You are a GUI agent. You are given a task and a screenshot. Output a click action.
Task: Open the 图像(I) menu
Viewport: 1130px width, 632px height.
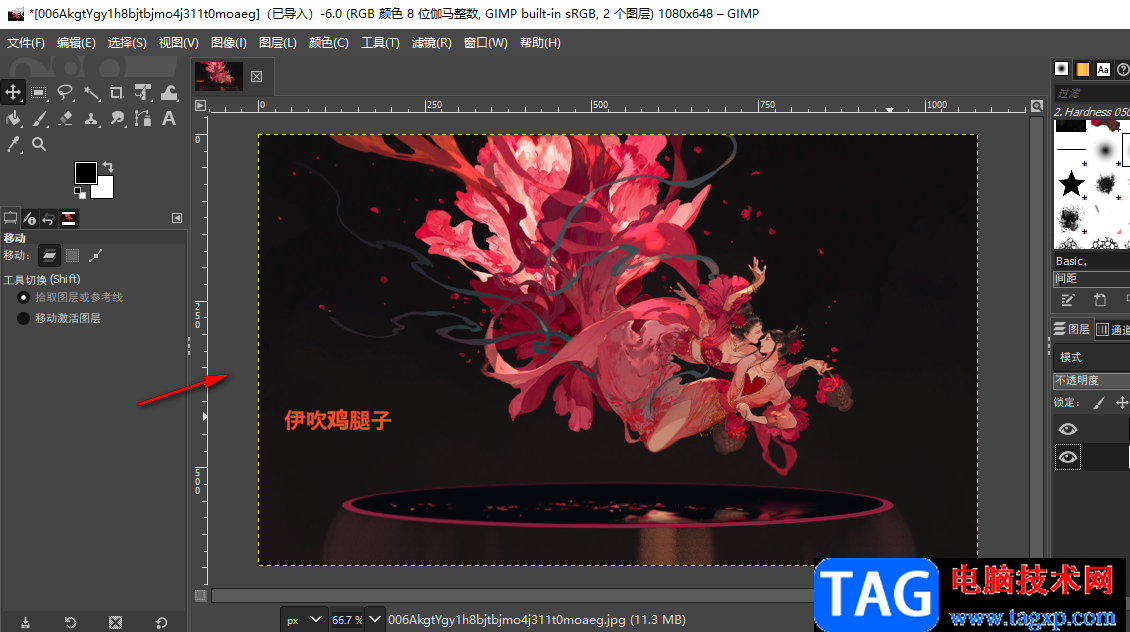coord(228,43)
